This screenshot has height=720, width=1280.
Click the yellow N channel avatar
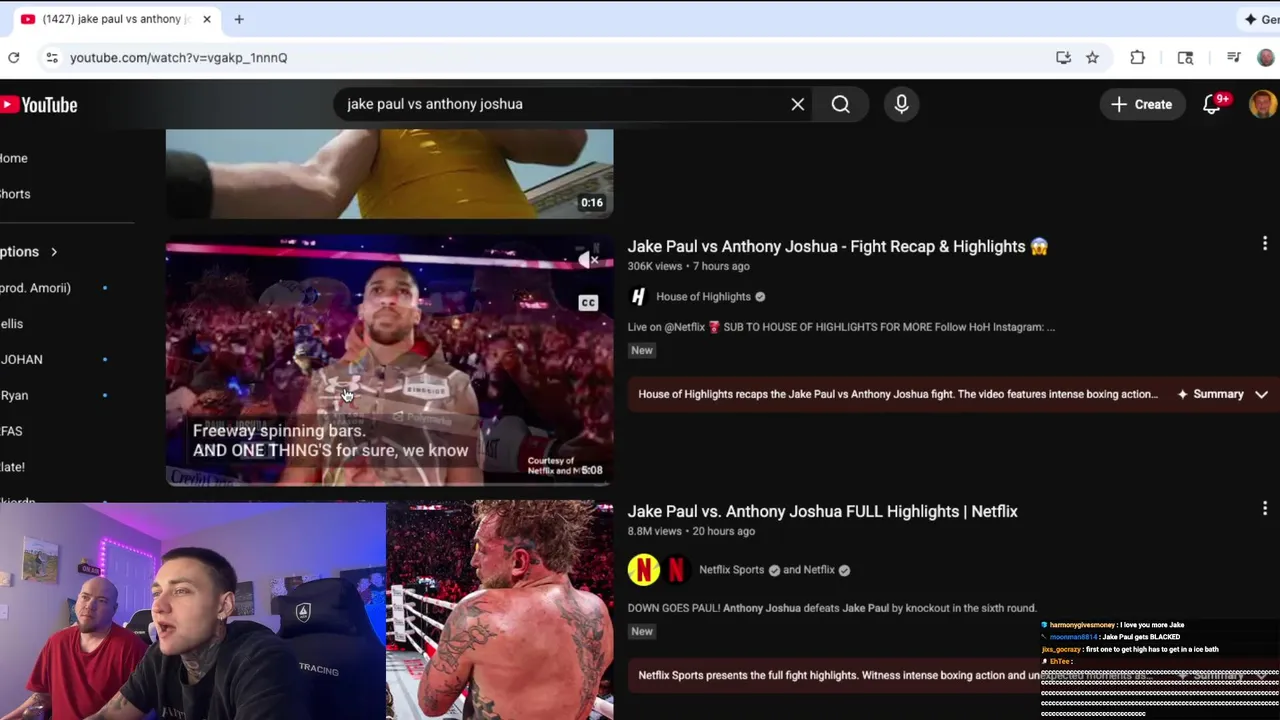[x=643, y=570]
